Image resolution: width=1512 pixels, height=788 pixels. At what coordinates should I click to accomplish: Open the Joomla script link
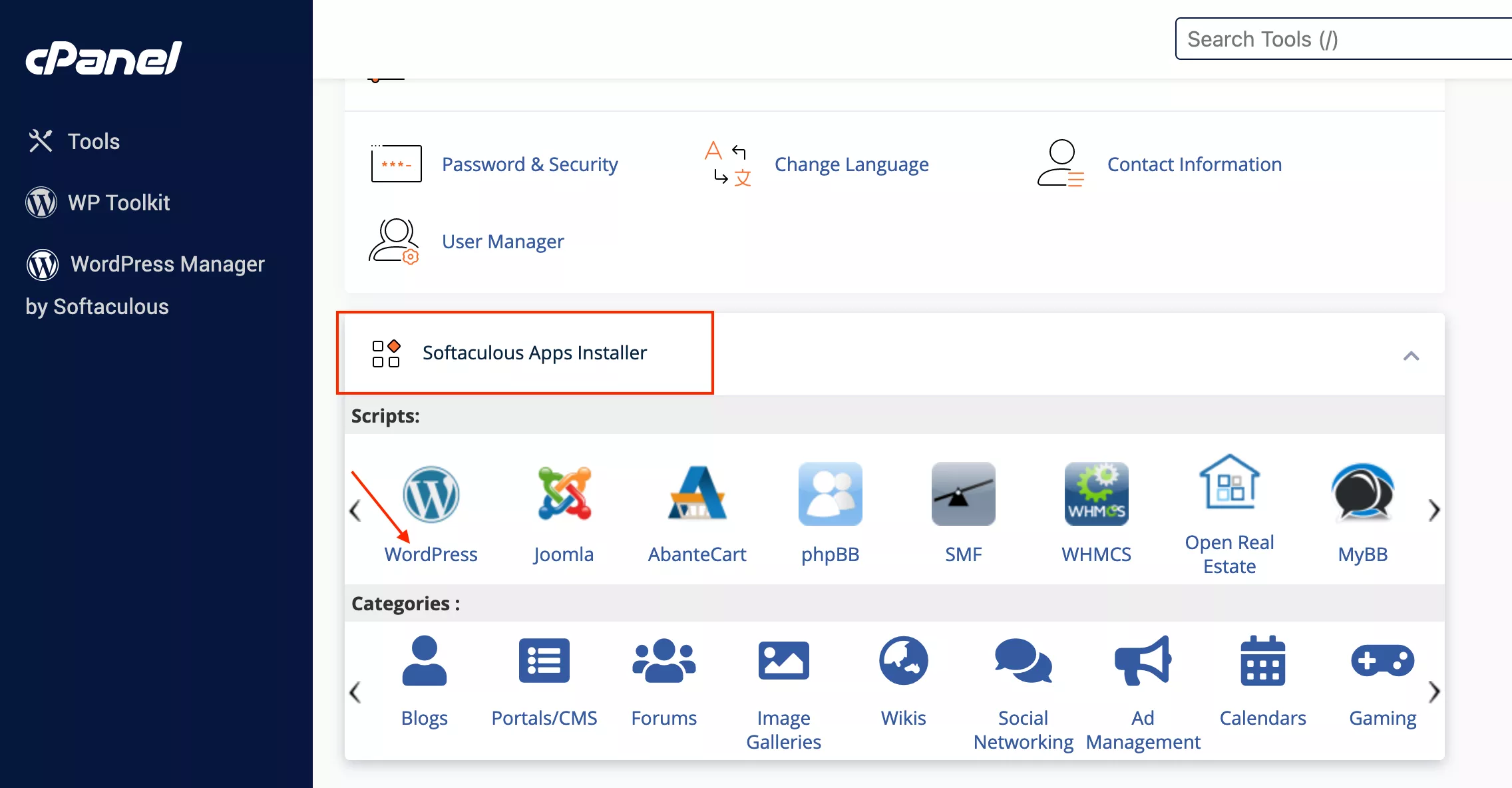click(564, 554)
